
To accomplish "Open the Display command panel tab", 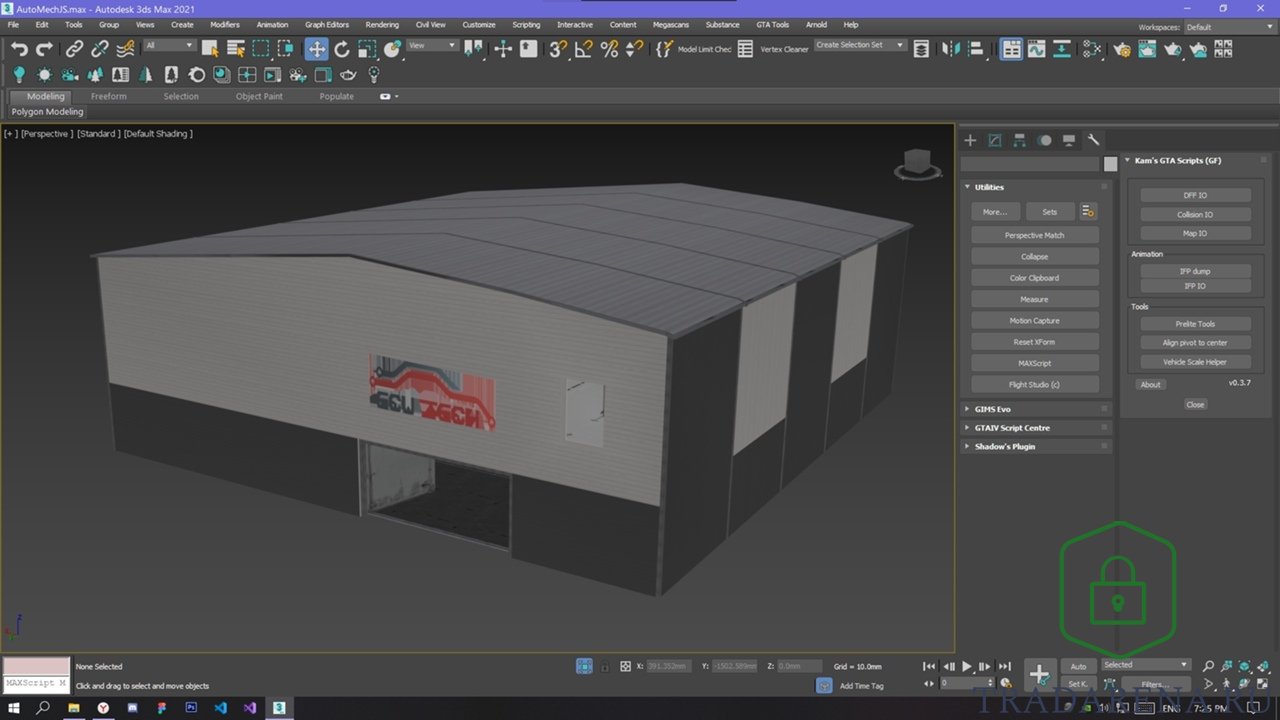I will point(1069,140).
